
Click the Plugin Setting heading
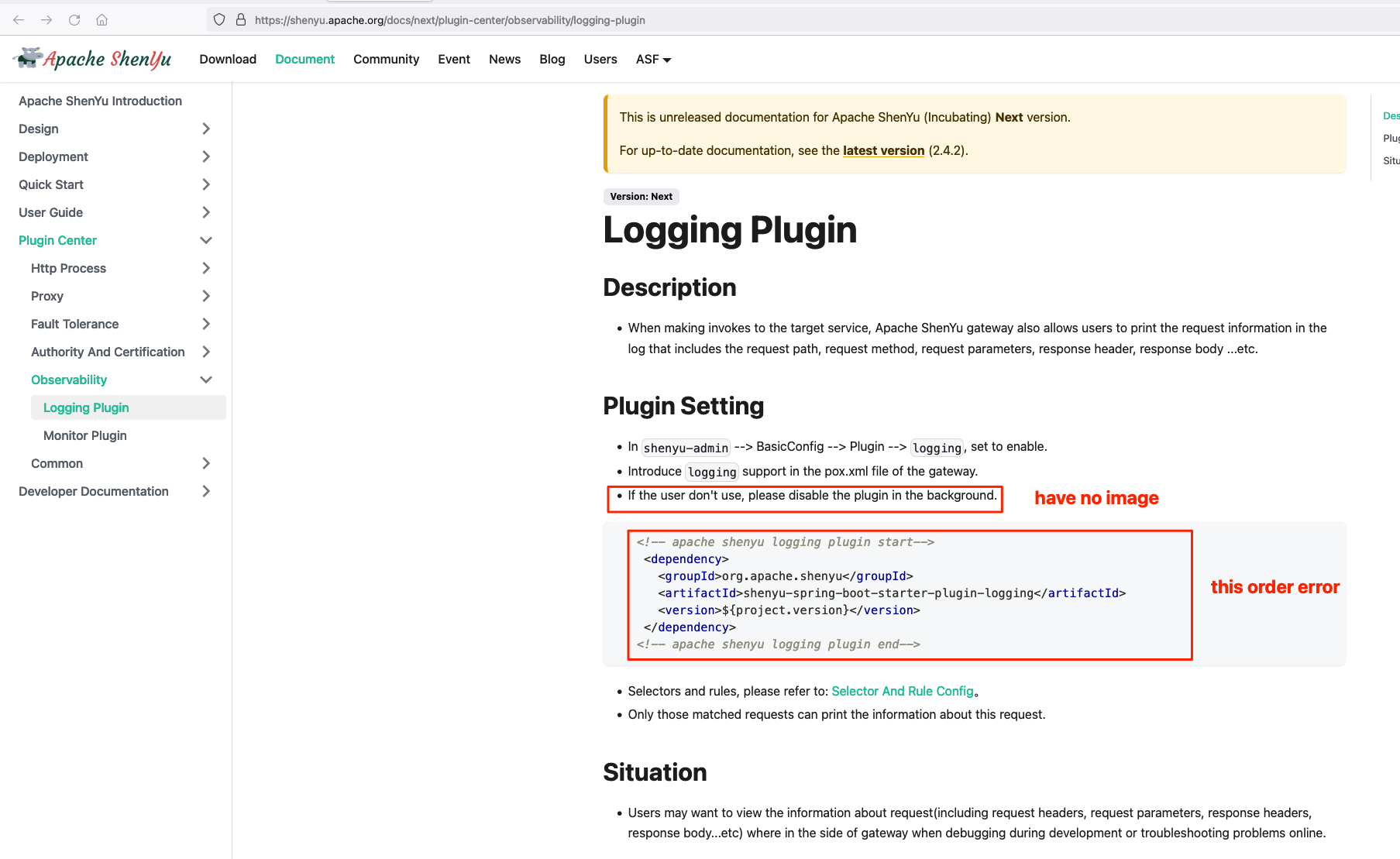[x=683, y=406]
